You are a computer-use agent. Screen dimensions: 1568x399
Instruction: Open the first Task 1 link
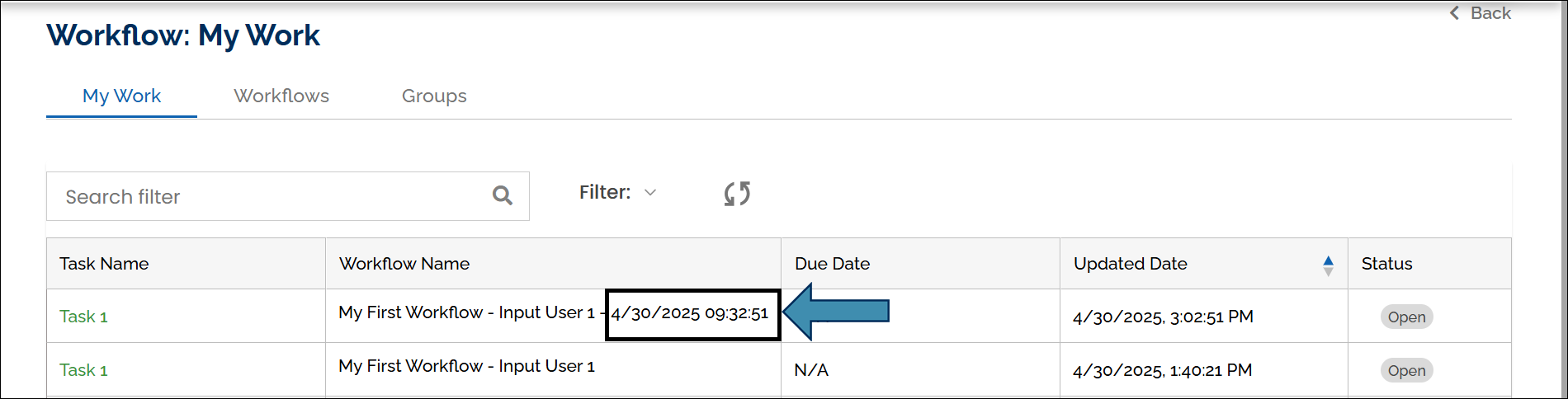point(83,317)
